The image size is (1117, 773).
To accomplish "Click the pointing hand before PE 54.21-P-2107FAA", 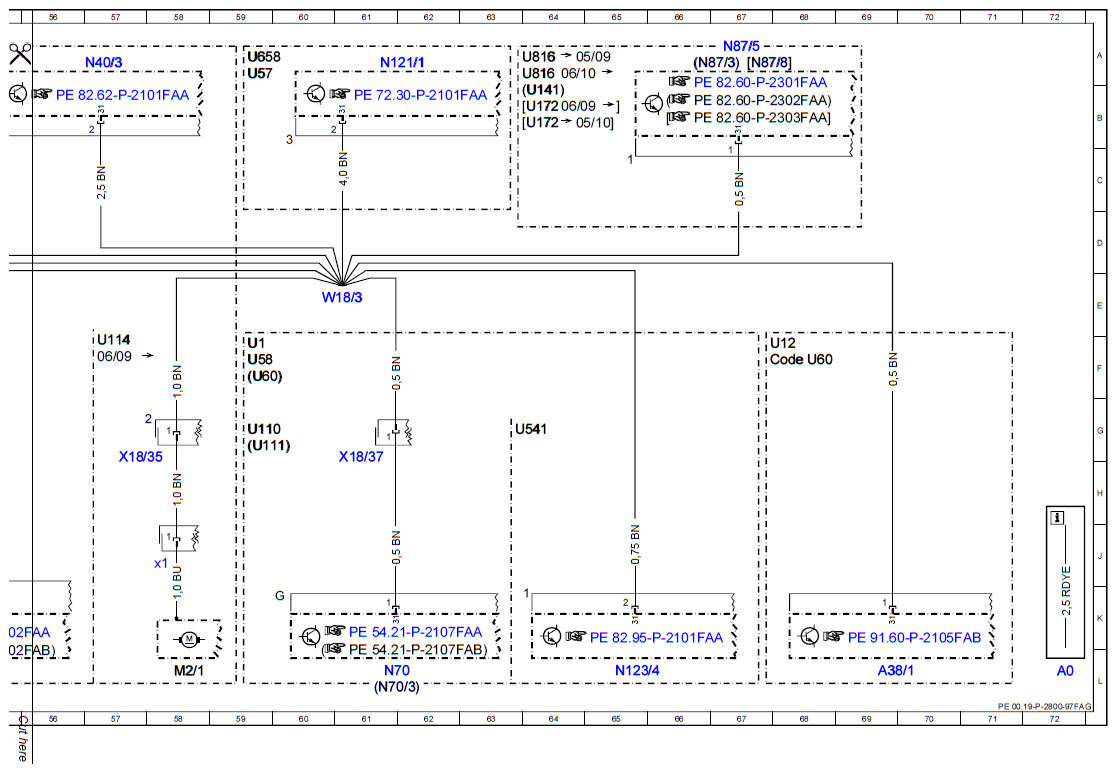I will click(335, 631).
